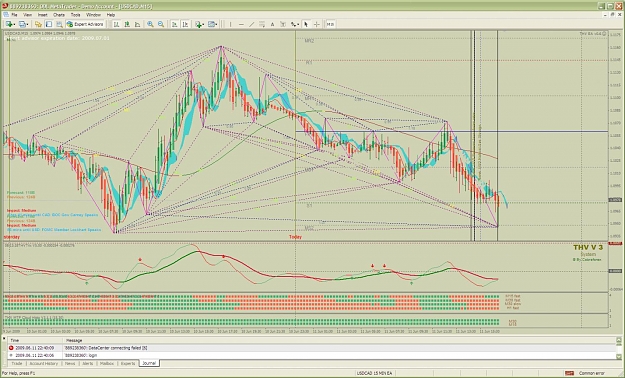This screenshot has height=378, width=625.
Task: Switch to the Account History tab
Action: (44, 364)
